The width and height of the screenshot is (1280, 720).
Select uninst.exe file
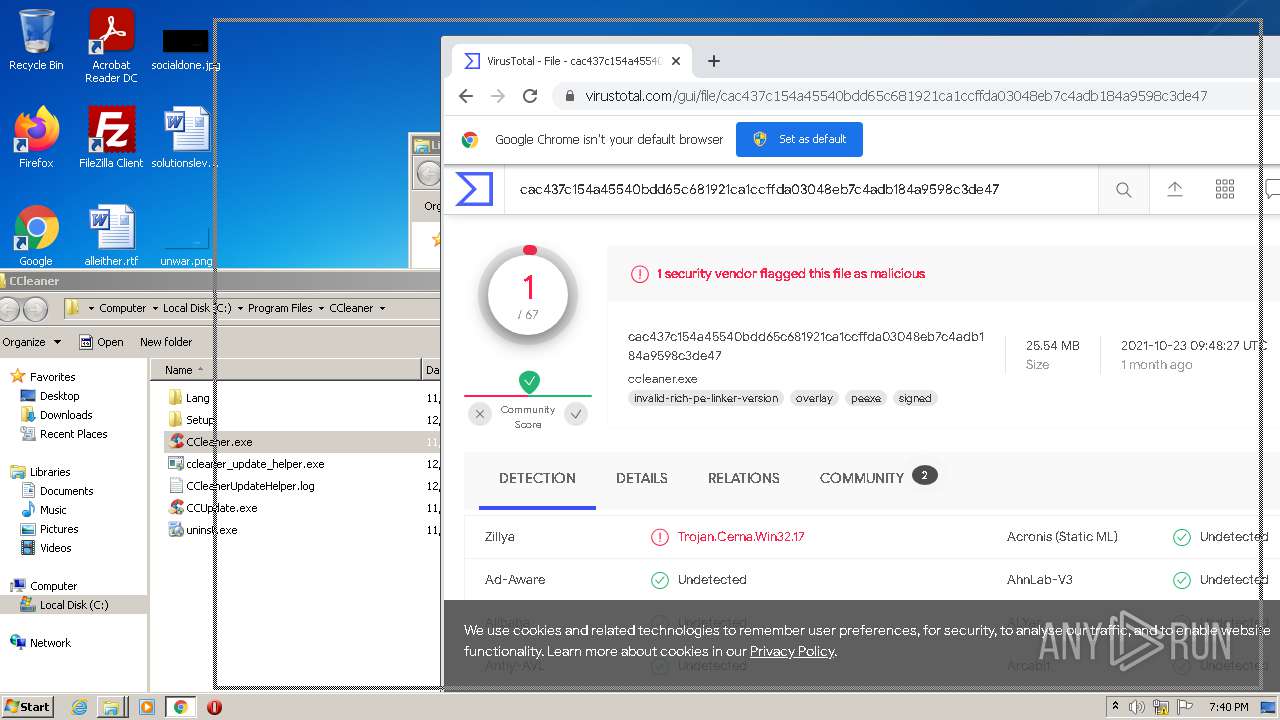[203, 530]
